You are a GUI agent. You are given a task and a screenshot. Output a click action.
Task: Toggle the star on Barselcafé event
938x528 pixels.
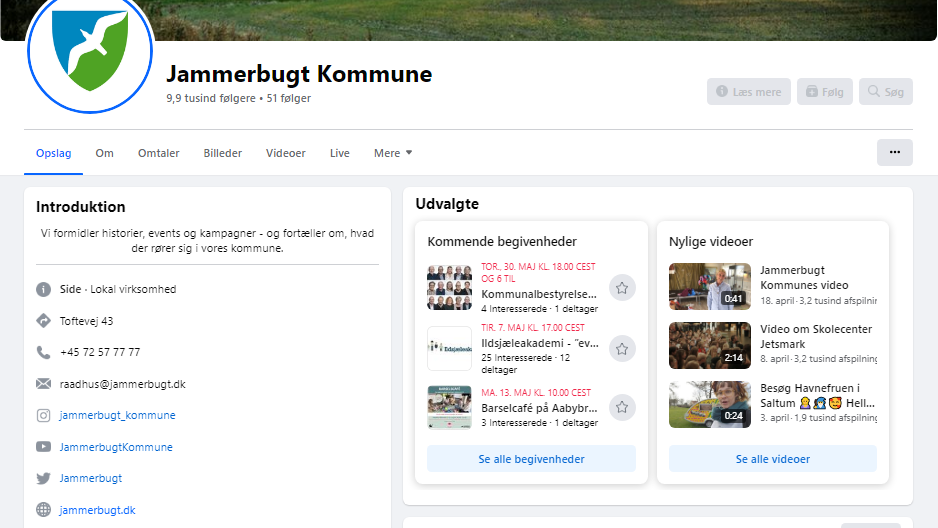coord(622,408)
